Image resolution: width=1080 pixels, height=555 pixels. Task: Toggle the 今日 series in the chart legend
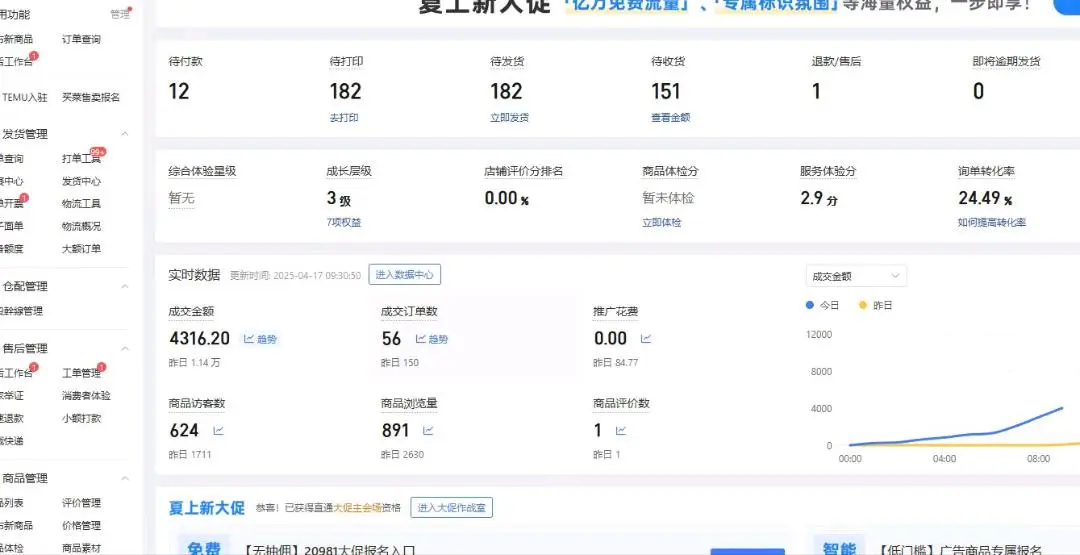tap(823, 305)
